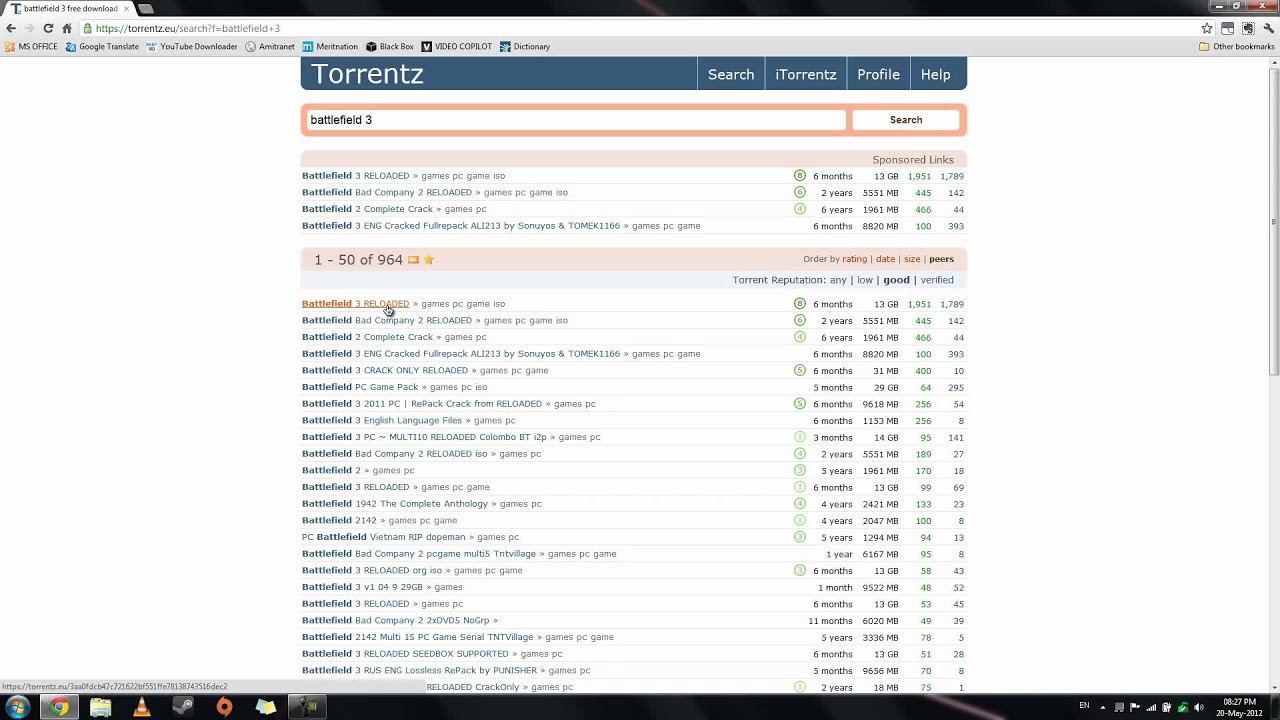Open Profile from the header
The height and width of the screenshot is (720, 1280).
878,74
